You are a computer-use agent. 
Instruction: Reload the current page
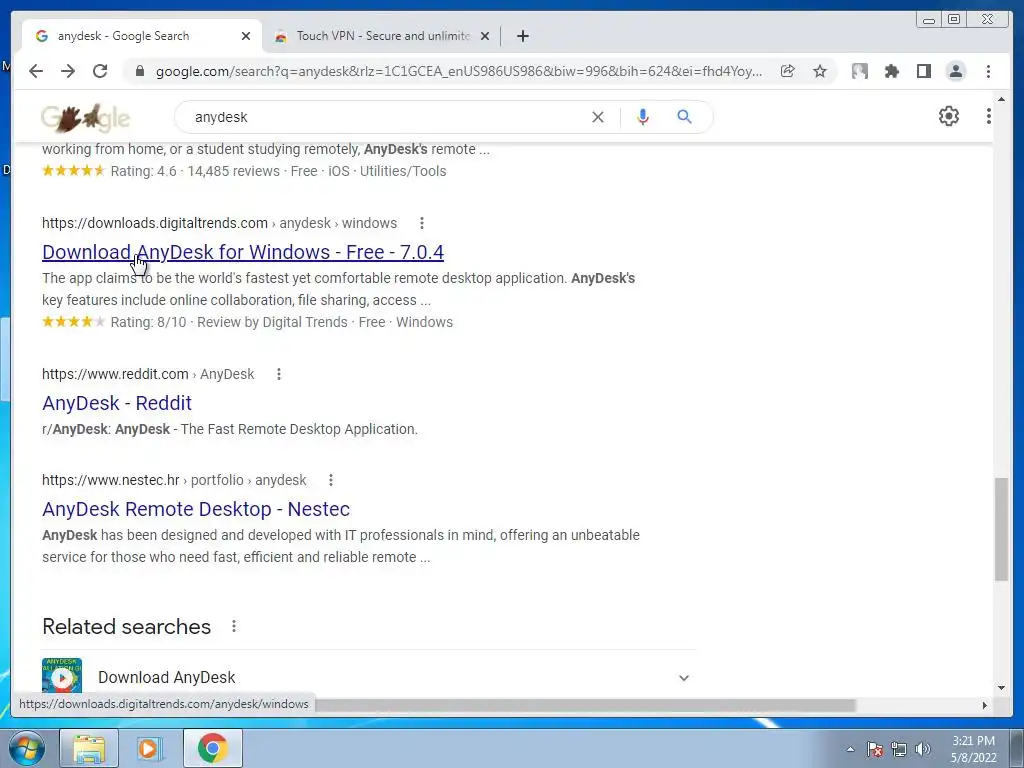coord(100,71)
